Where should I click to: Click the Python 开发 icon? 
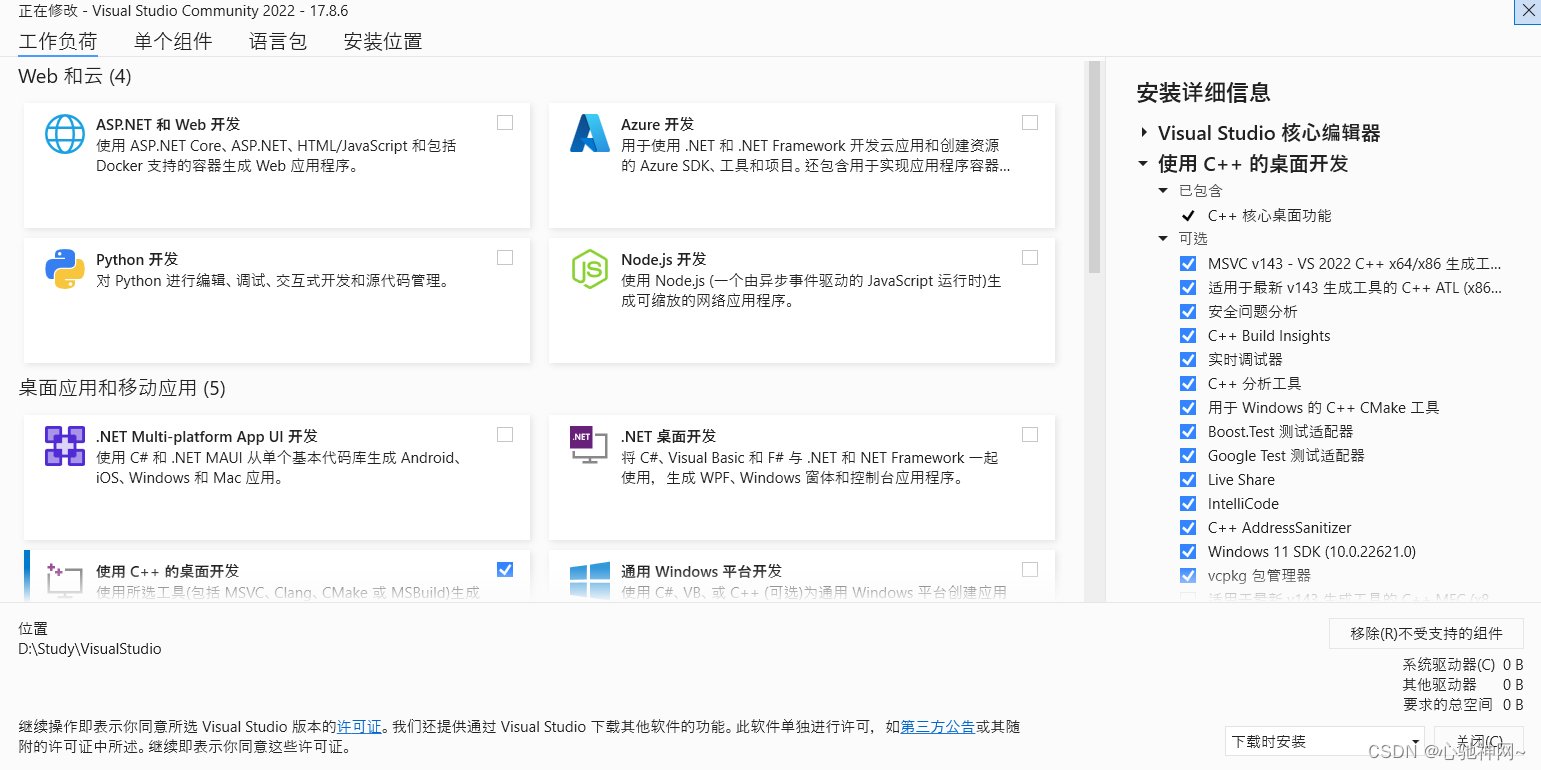click(x=64, y=269)
